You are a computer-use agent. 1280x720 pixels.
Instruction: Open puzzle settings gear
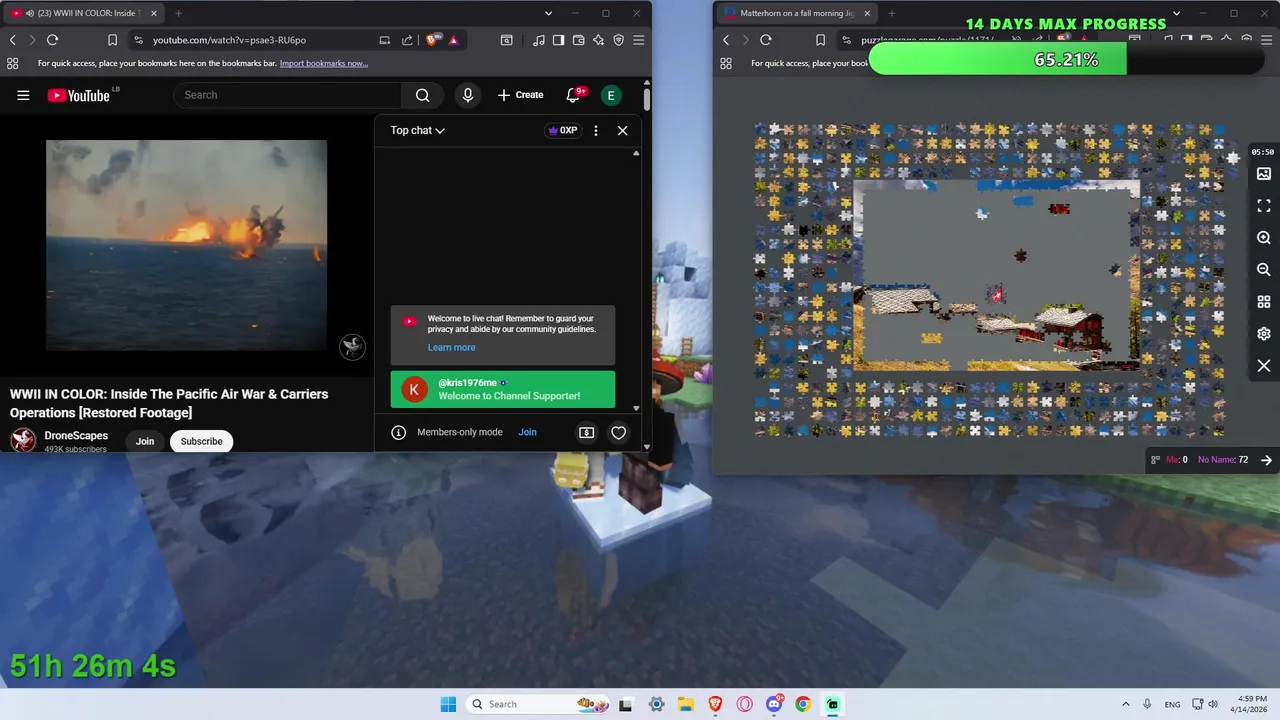[1264, 334]
